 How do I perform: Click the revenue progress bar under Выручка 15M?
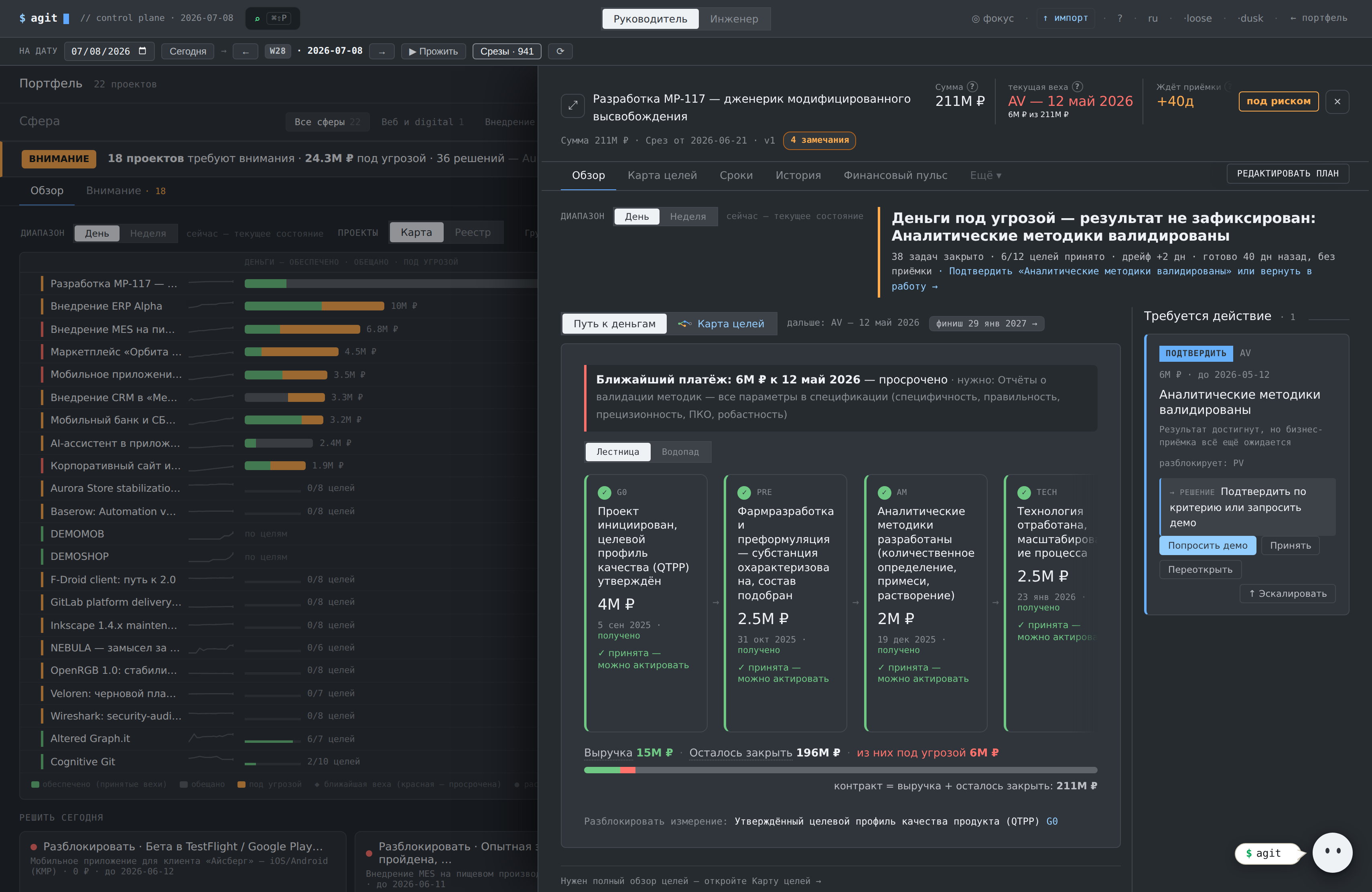point(840,770)
